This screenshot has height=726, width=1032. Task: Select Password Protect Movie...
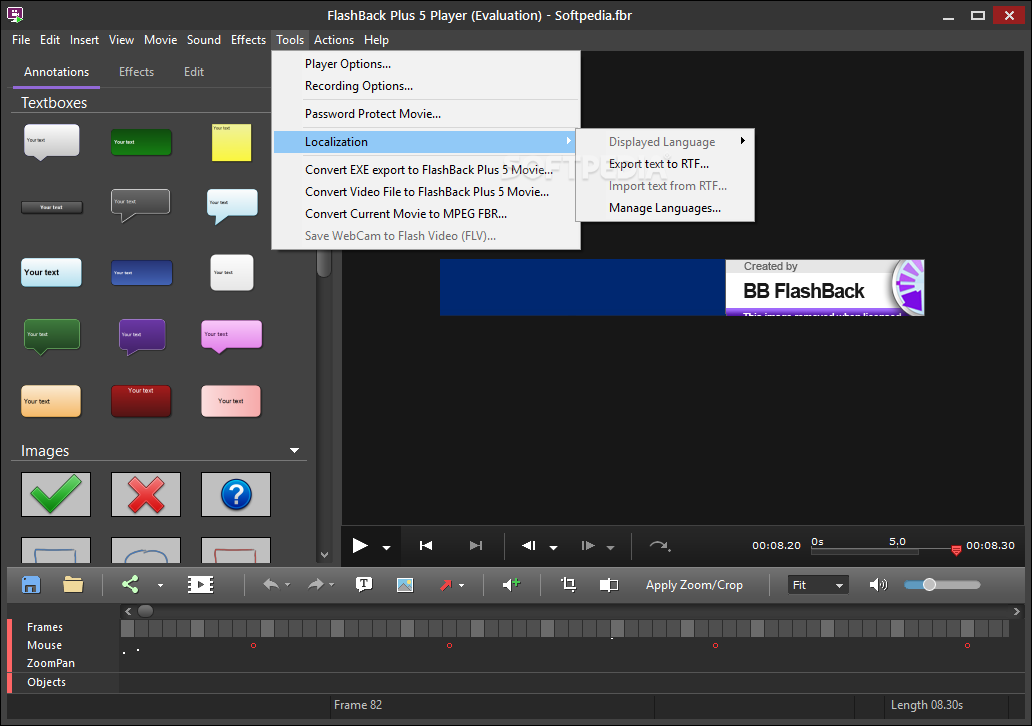426,114
